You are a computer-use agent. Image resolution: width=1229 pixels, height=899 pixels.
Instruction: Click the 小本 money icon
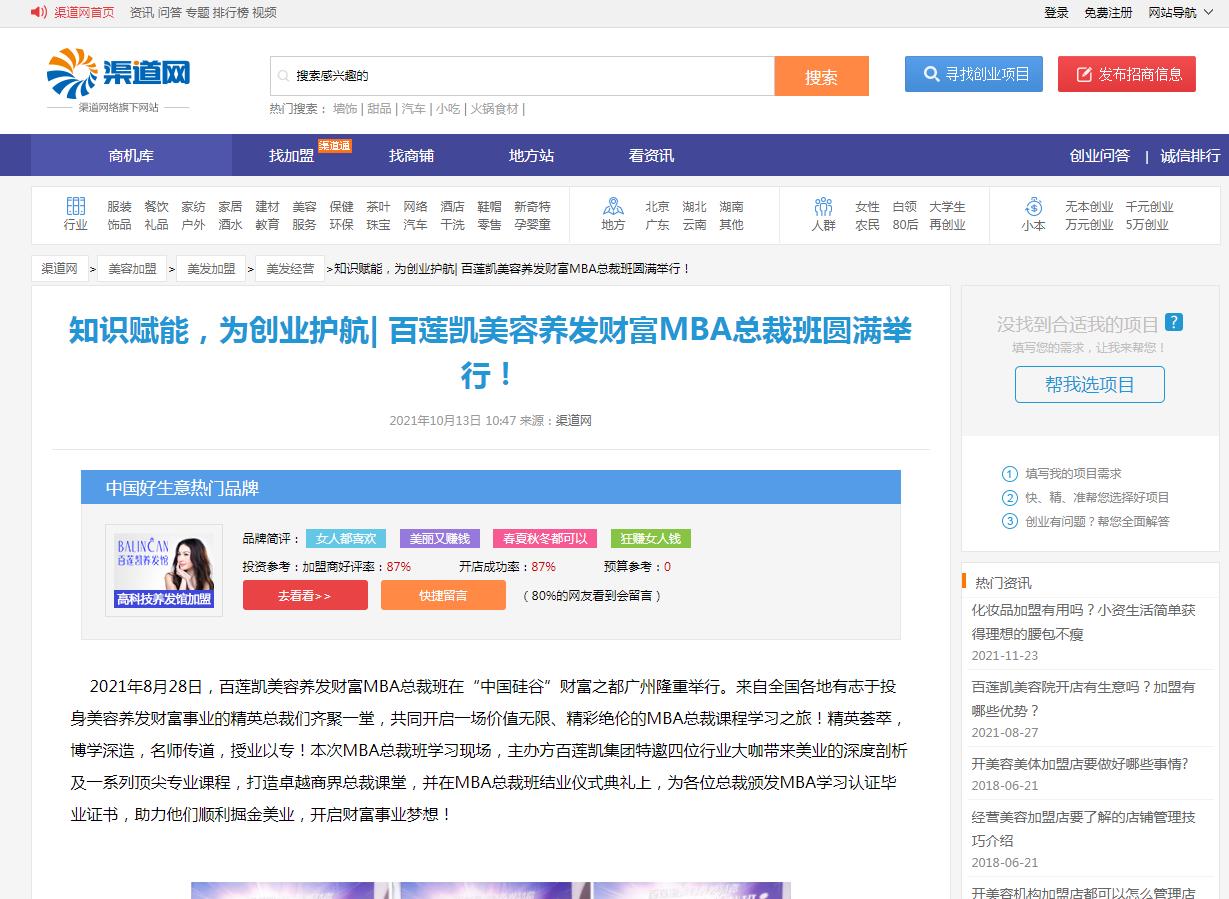tap(1033, 206)
